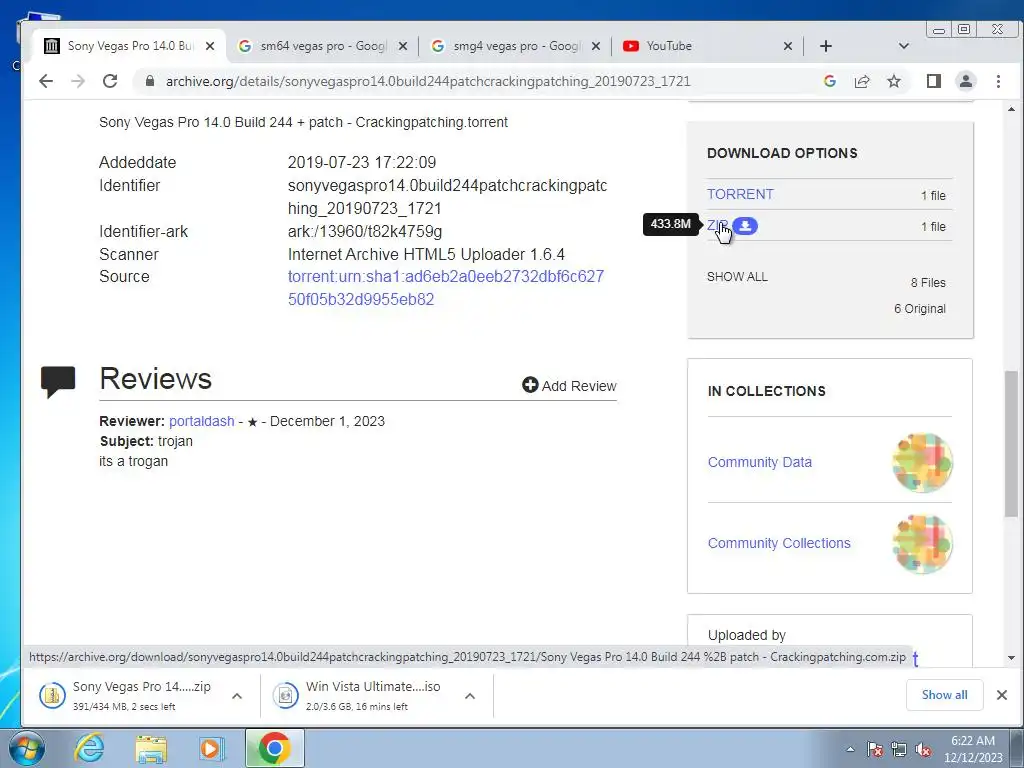Image resolution: width=1024 pixels, height=768 pixels.
Task: Click the ZIP download link
Action: click(x=716, y=225)
